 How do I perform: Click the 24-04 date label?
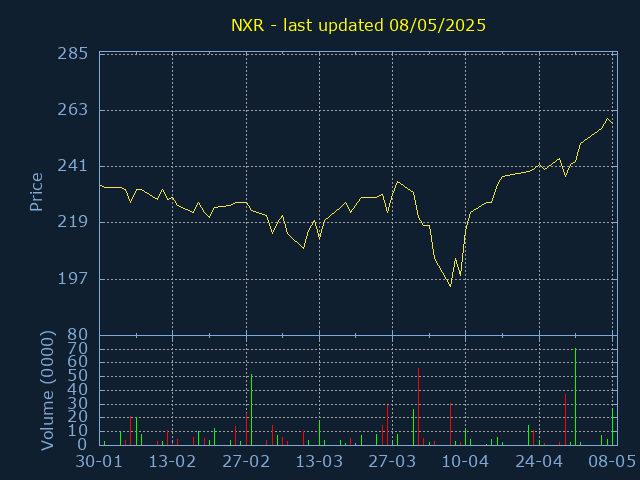[x=539, y=462]
